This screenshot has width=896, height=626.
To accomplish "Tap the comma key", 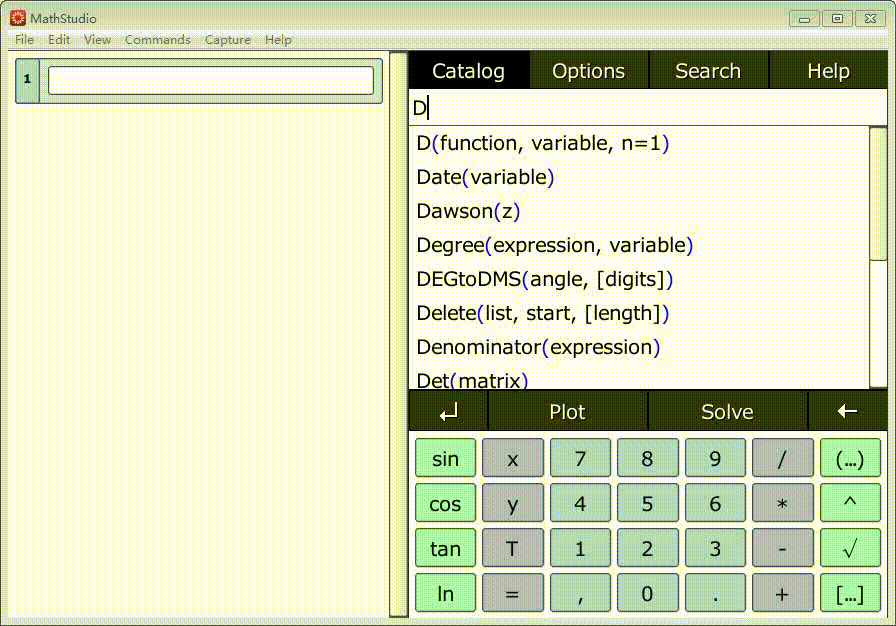I will (x=580, y=593).
